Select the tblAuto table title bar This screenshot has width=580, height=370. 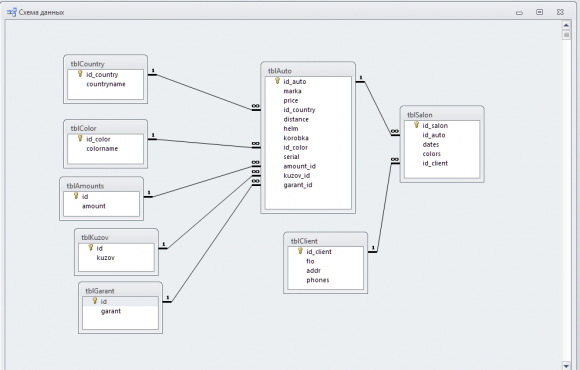[x=308, y=70]
